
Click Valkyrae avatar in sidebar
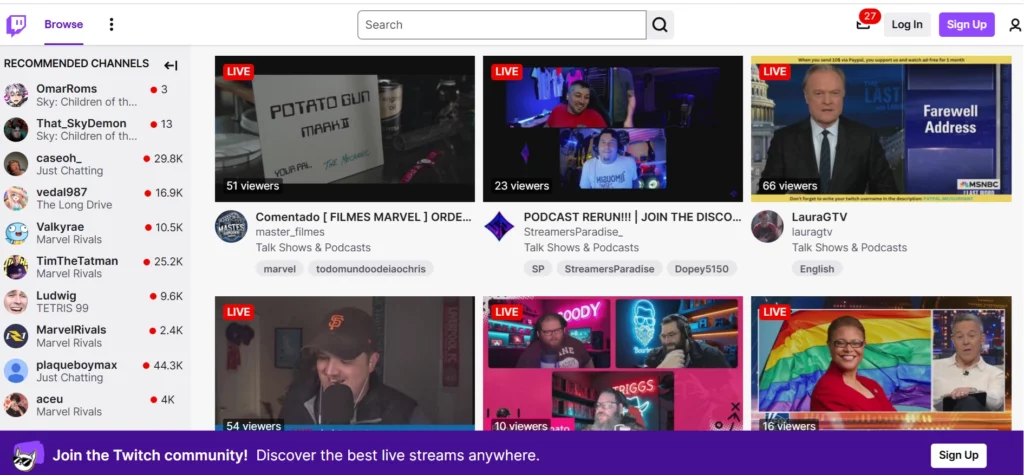(x=16, y=233)
